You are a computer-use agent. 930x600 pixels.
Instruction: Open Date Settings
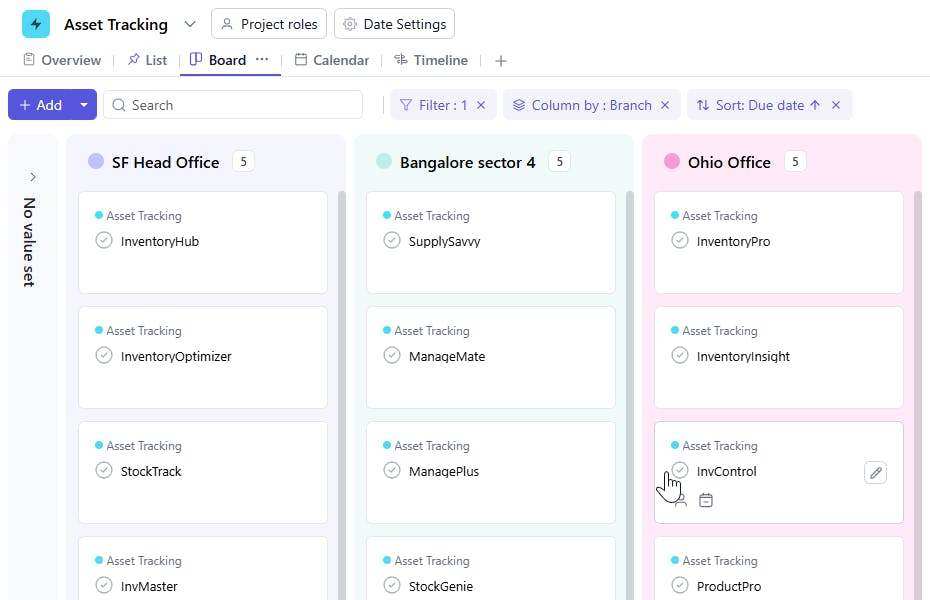394,24
